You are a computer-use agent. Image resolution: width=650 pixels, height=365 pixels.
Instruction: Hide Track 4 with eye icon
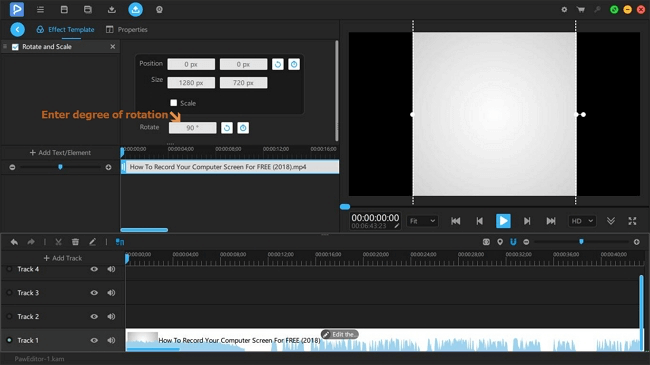click(x=94, y=269)
